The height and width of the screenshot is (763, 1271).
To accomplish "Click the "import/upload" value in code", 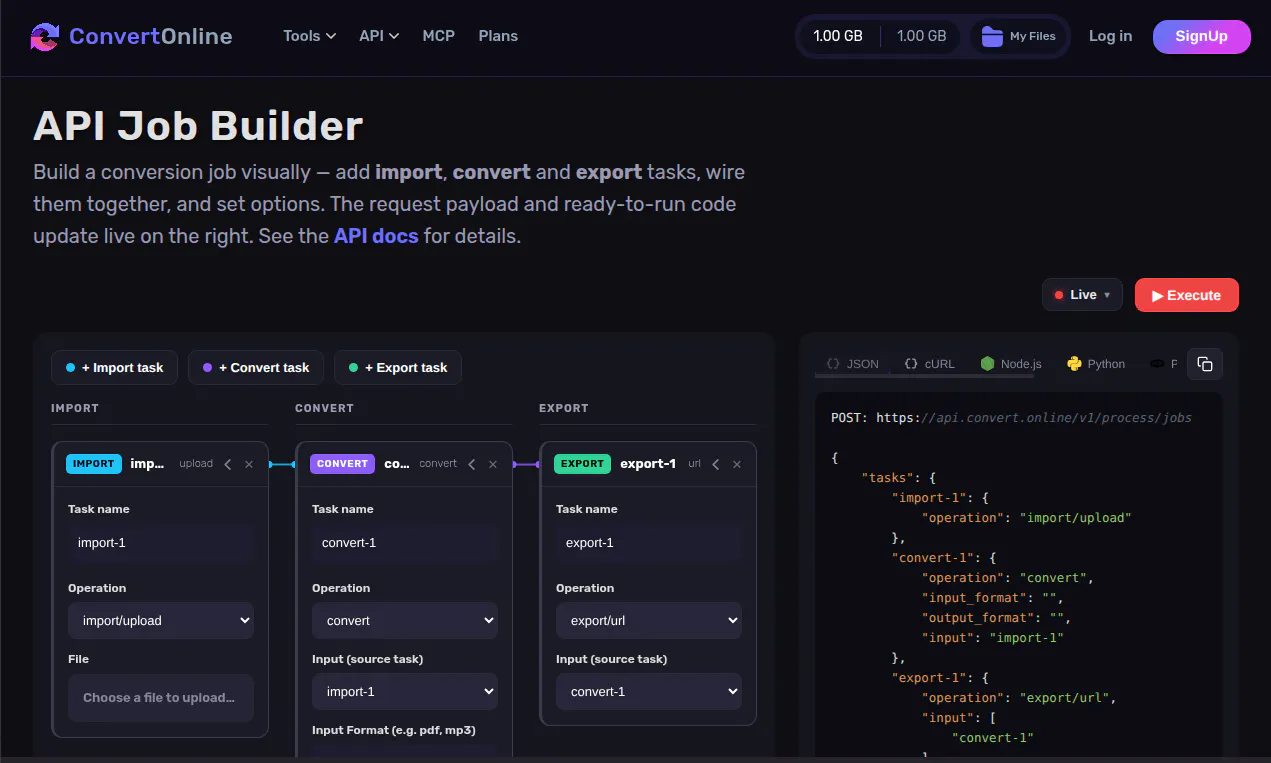I will click(1074, 518).
